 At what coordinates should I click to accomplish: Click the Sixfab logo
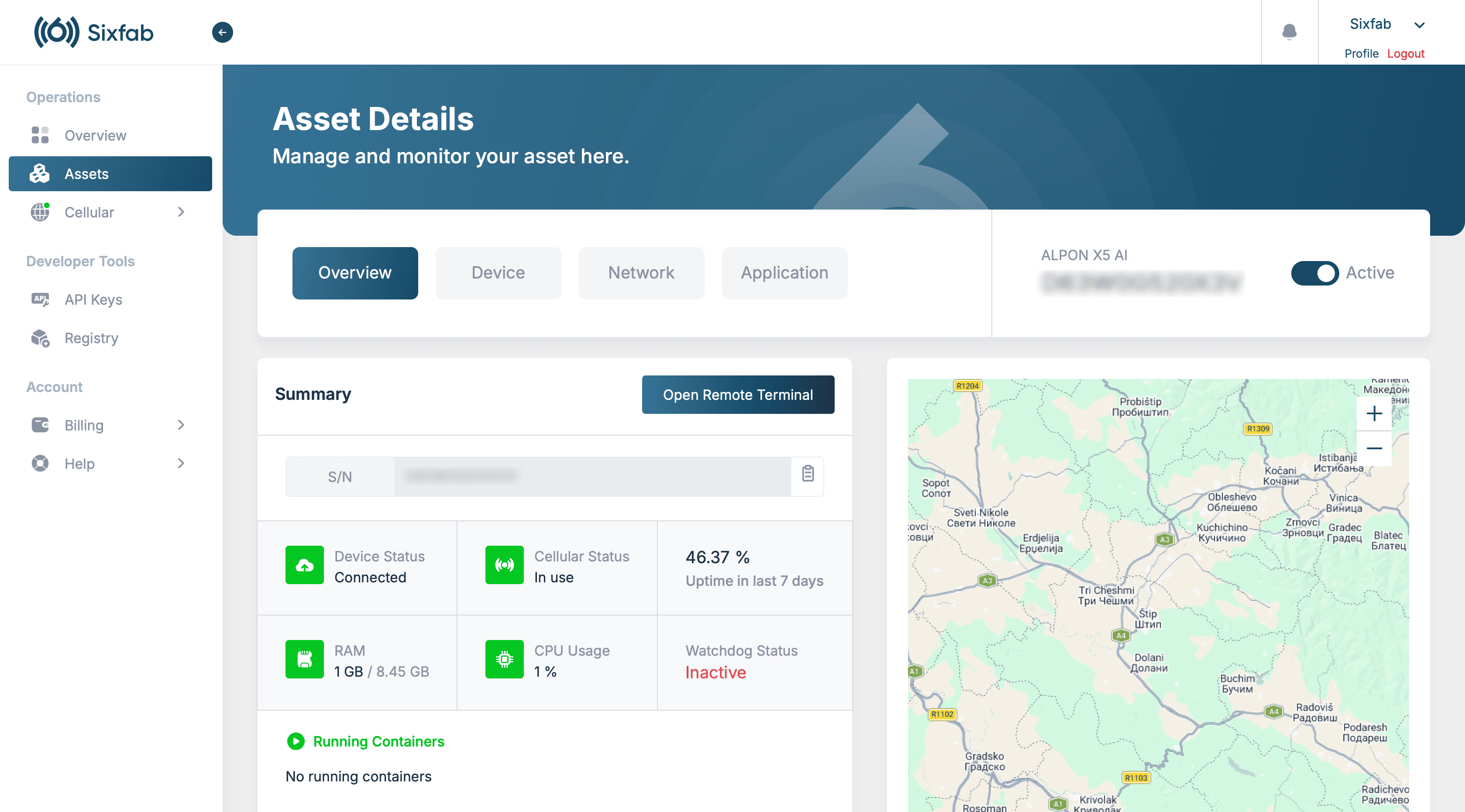[x=94, y=32]
